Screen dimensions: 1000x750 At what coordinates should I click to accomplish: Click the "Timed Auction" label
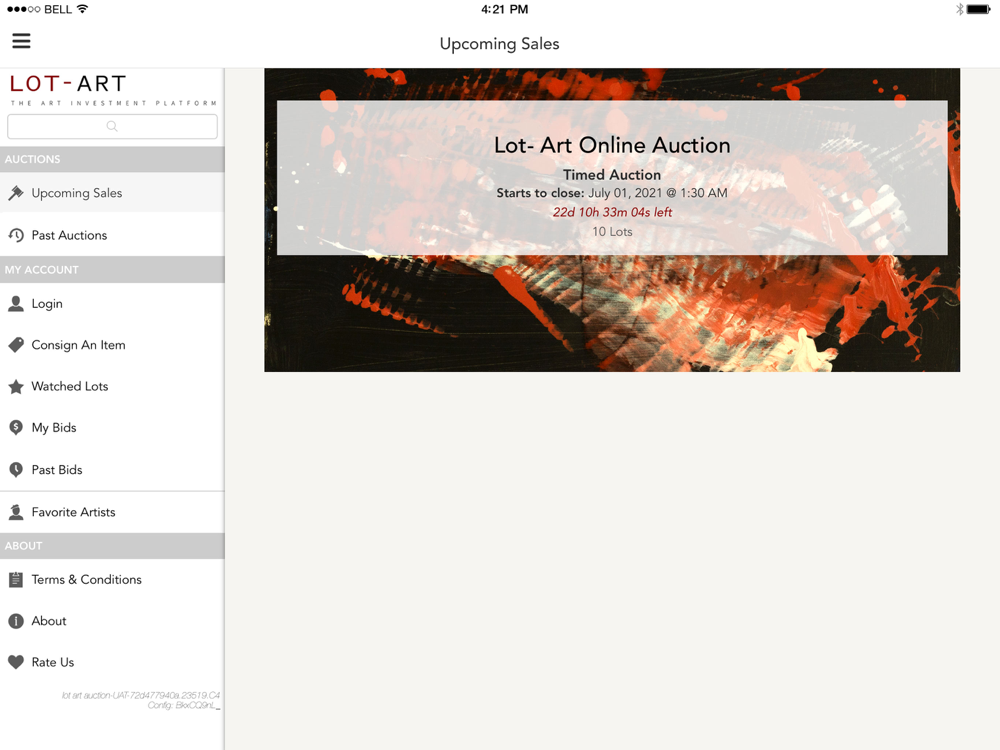point(612,175)
